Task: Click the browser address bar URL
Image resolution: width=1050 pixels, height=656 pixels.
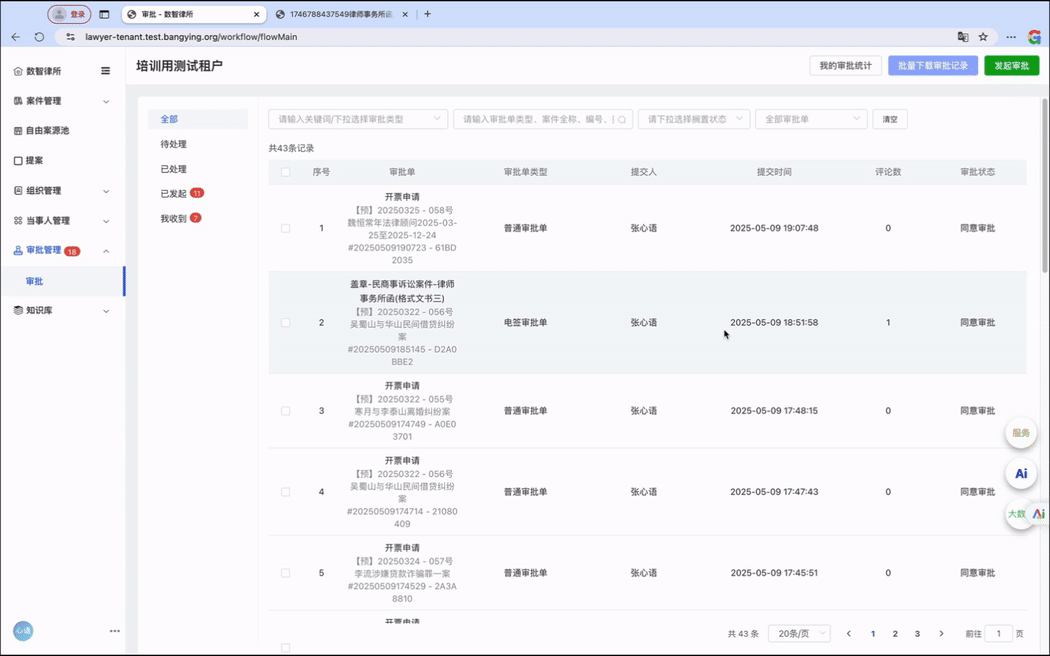Action: tap(191, 37)
